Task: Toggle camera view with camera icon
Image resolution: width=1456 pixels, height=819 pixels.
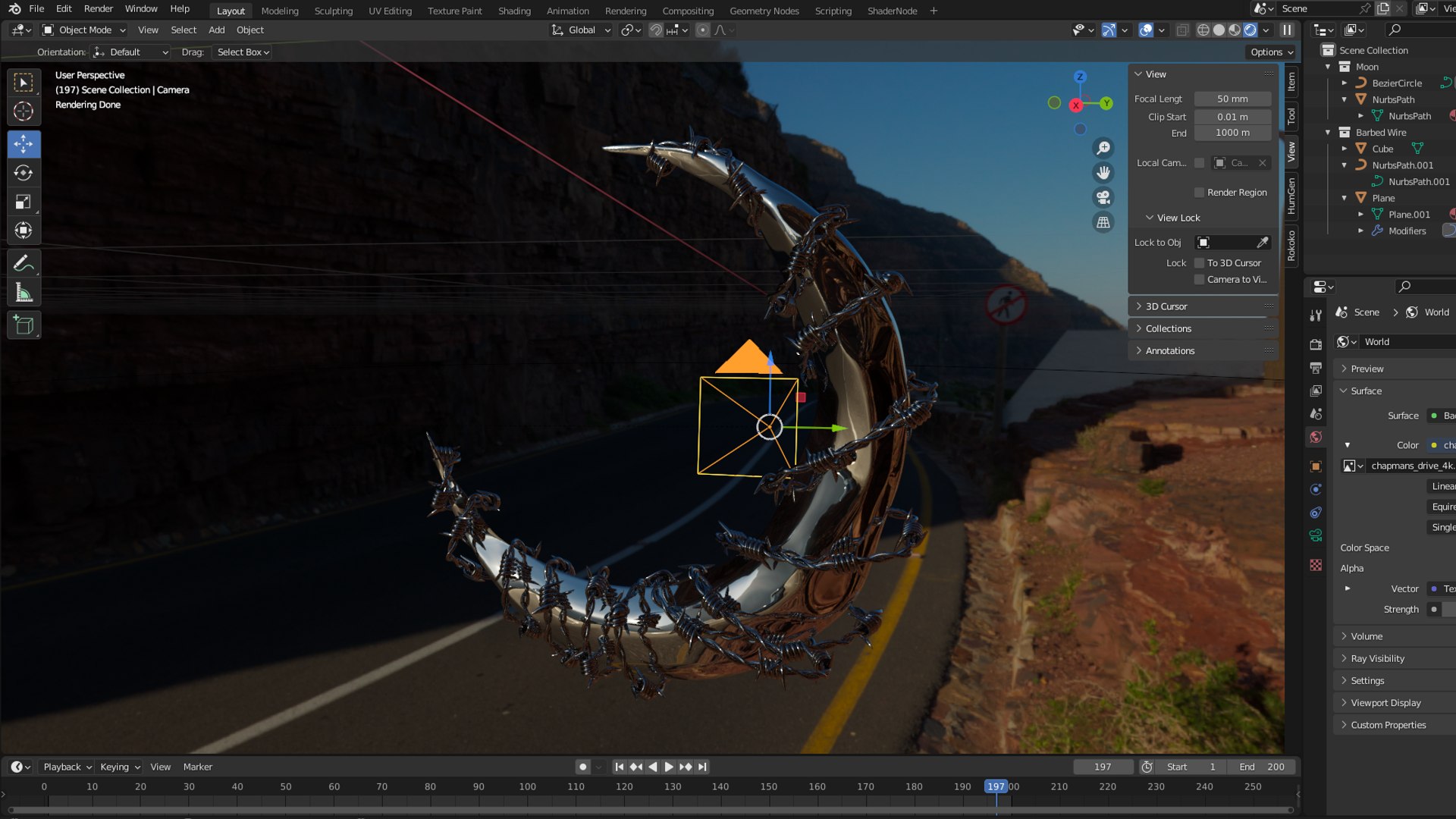Action: pos(1103,198)
